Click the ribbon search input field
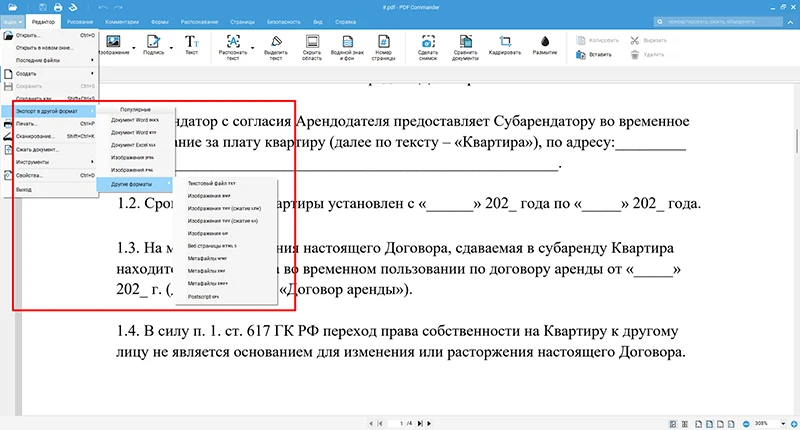The image size is (800, 430). pyautogui.click(x=718, y=22)
